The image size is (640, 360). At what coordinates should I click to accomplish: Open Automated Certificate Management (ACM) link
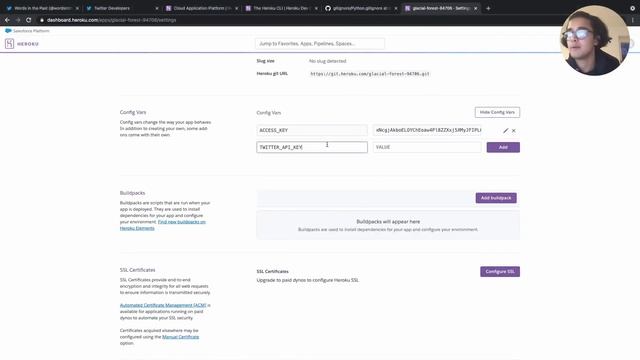(x=163, y=305)
